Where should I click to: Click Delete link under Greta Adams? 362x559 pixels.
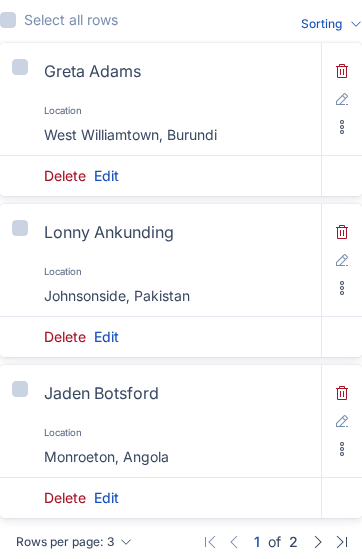click(x=65, y=176)
